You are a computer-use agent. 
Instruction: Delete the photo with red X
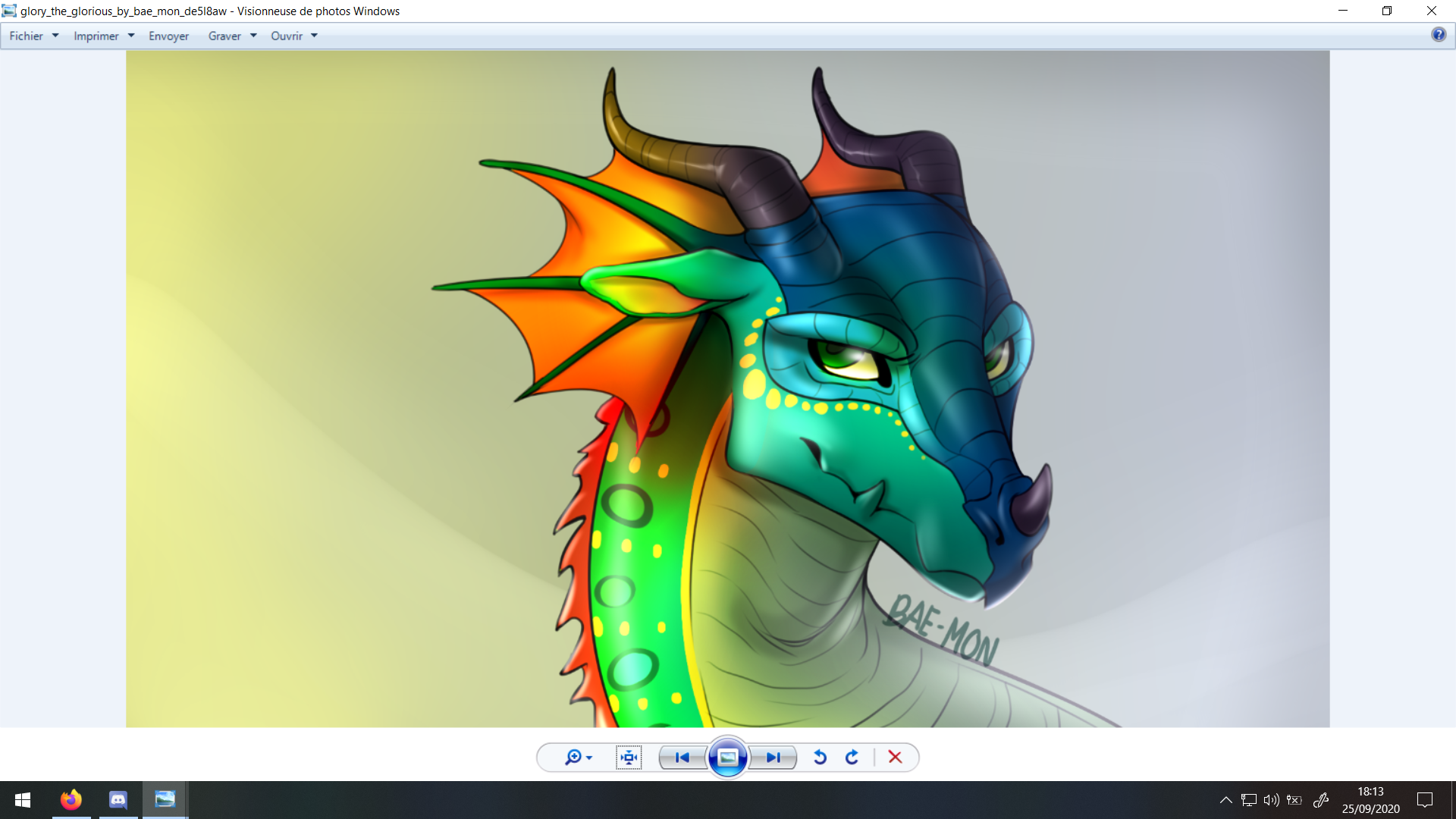(x=895, y=757)
